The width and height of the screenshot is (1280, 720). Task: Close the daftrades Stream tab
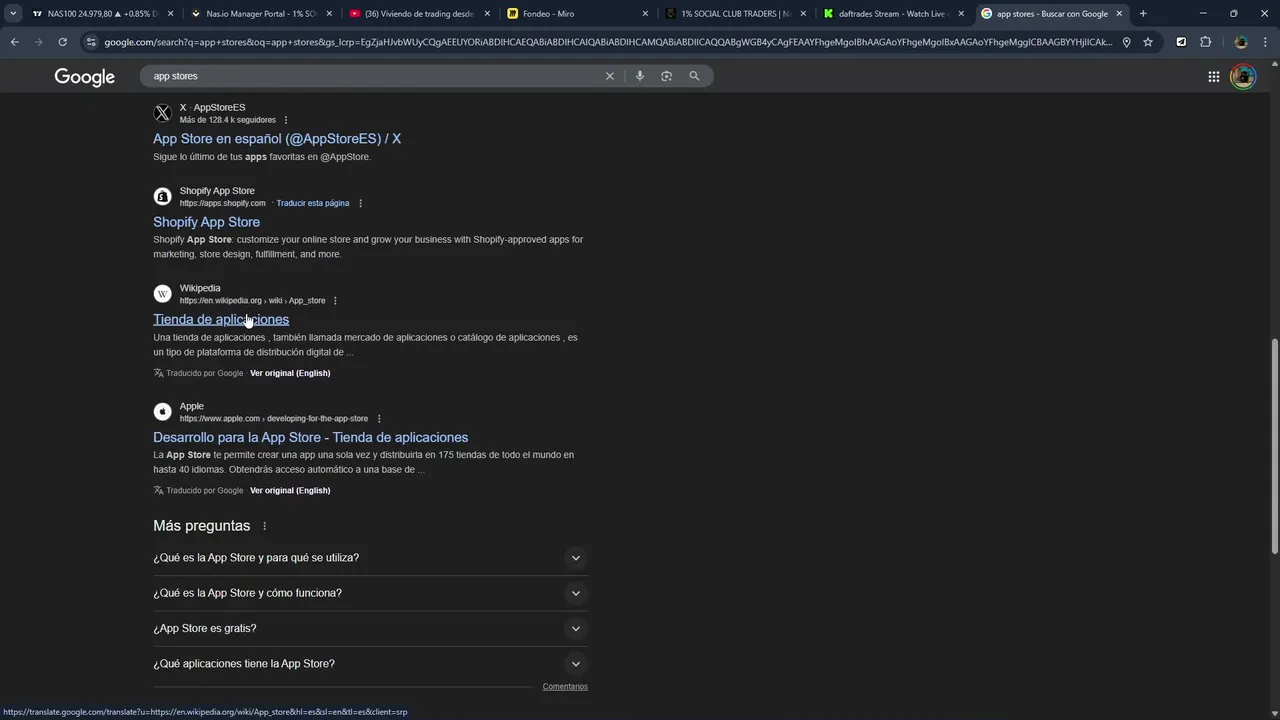(x=961, y=14)
